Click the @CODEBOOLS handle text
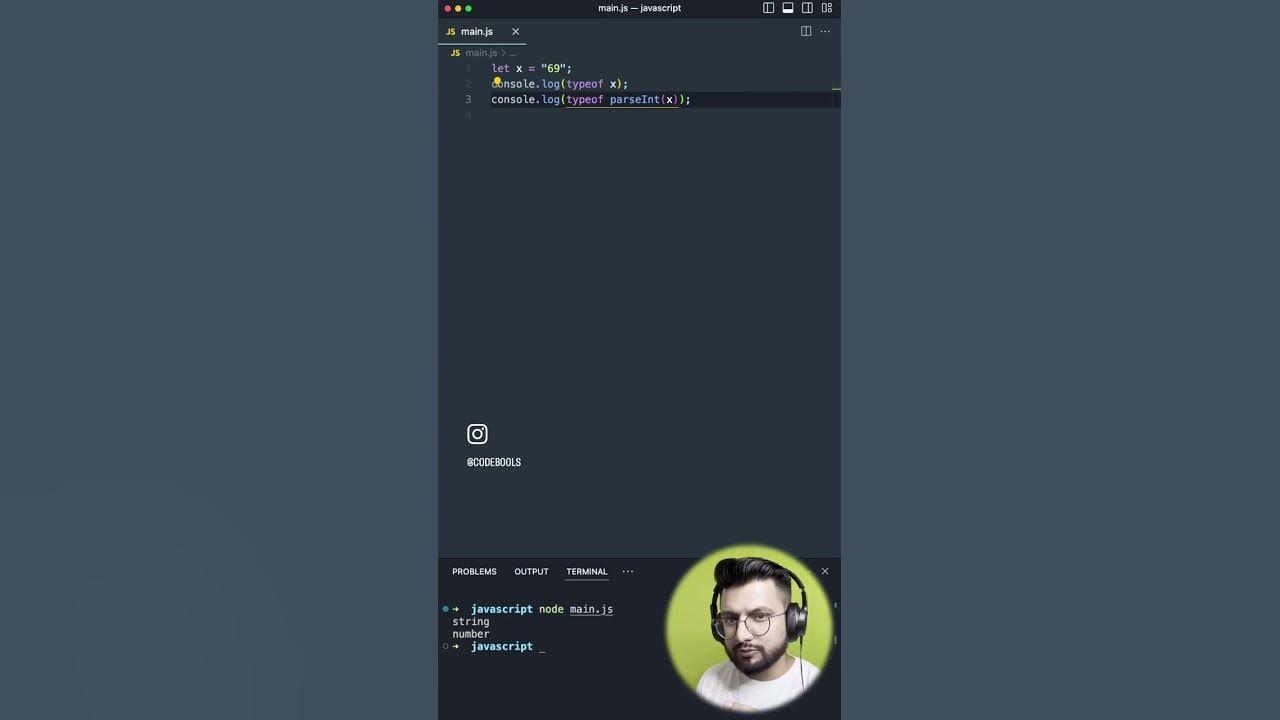 (x=494, y=462)
